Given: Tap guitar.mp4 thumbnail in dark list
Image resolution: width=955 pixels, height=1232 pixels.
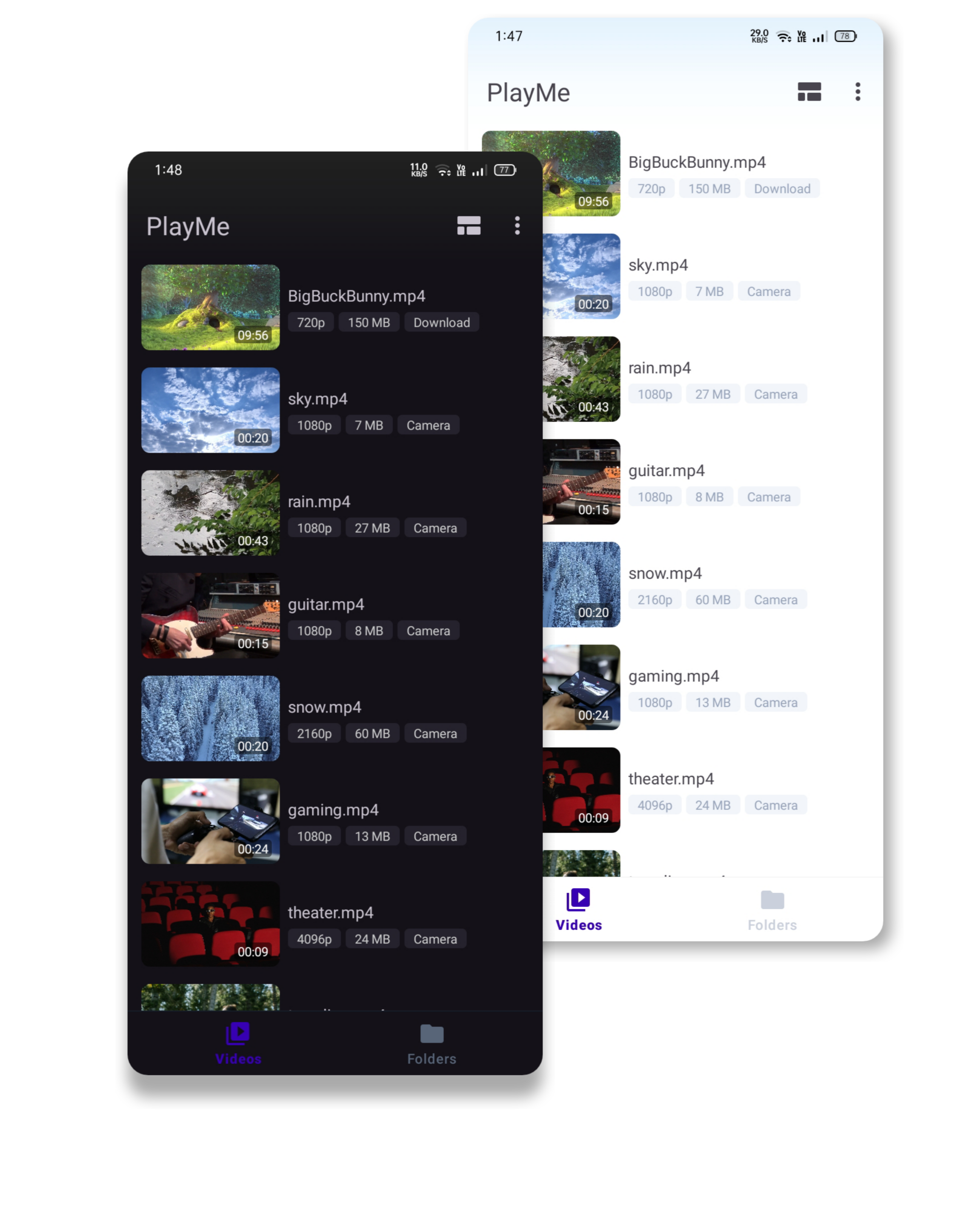Looking at the screenshot, I should (210, 616).
